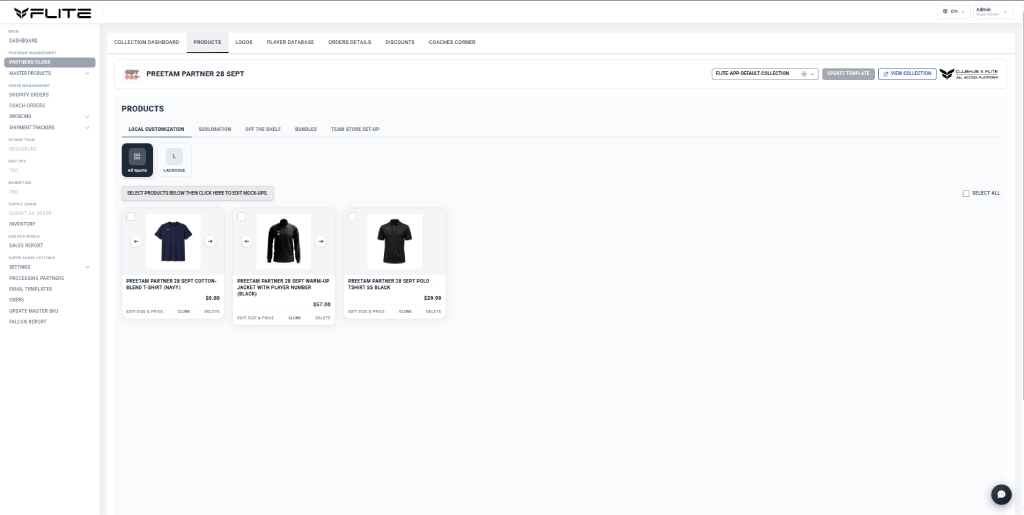Expand Settings in sidebar
The width and height of the screenshot is (1024, 515).
click(x=88, y=267)
